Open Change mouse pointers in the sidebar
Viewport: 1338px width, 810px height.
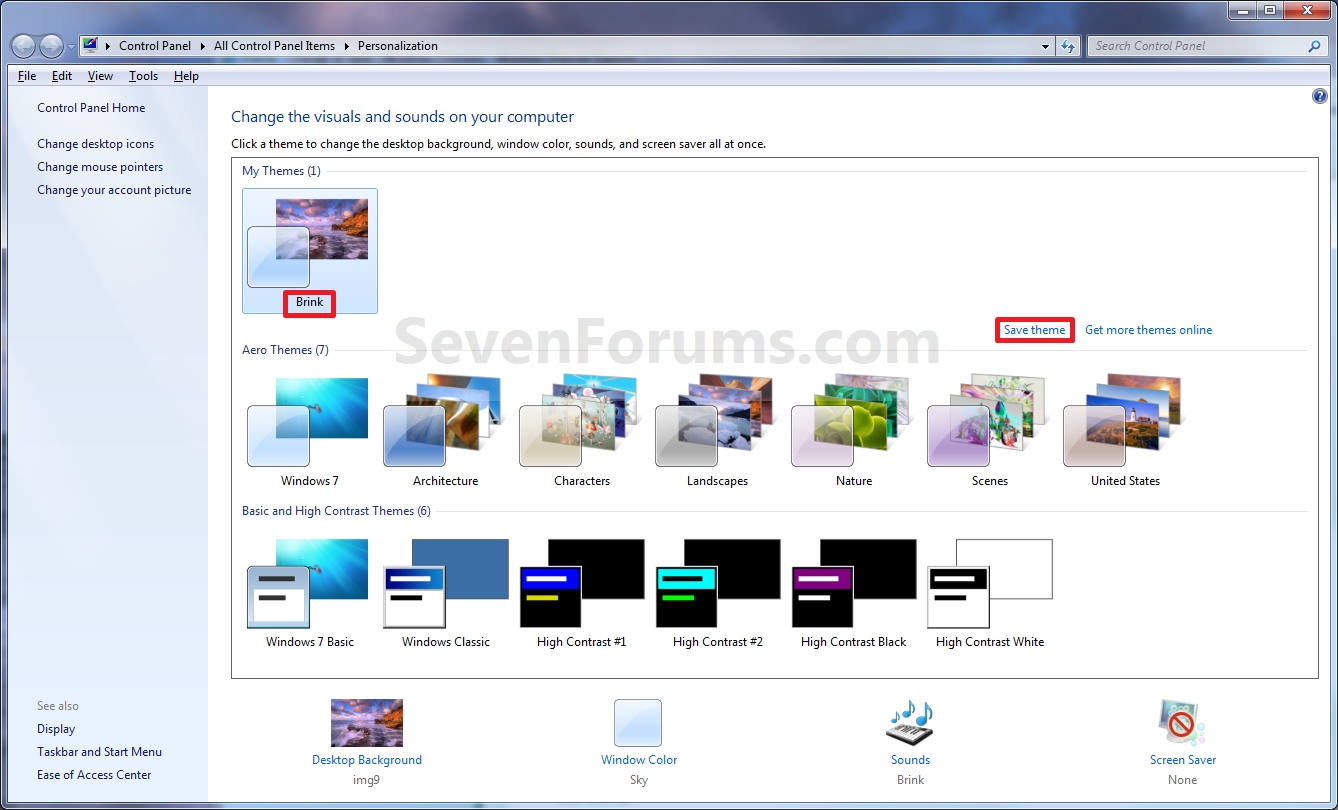point(100,166)
